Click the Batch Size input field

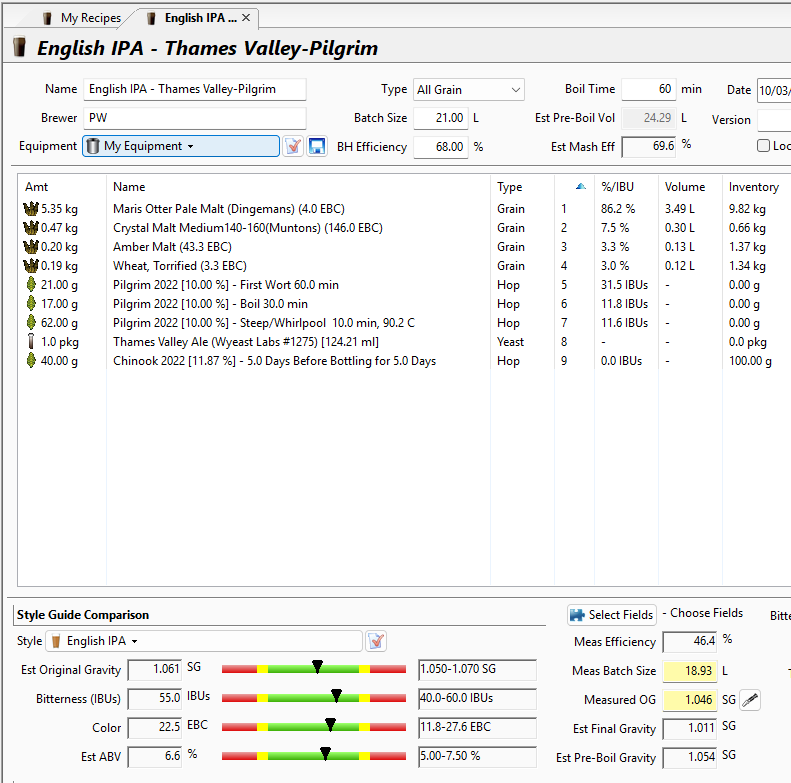[440, 118]
